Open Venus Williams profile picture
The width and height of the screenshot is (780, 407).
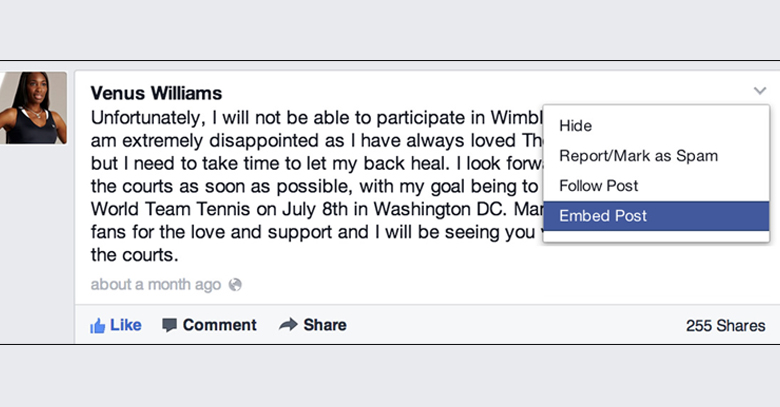(33, 108)
